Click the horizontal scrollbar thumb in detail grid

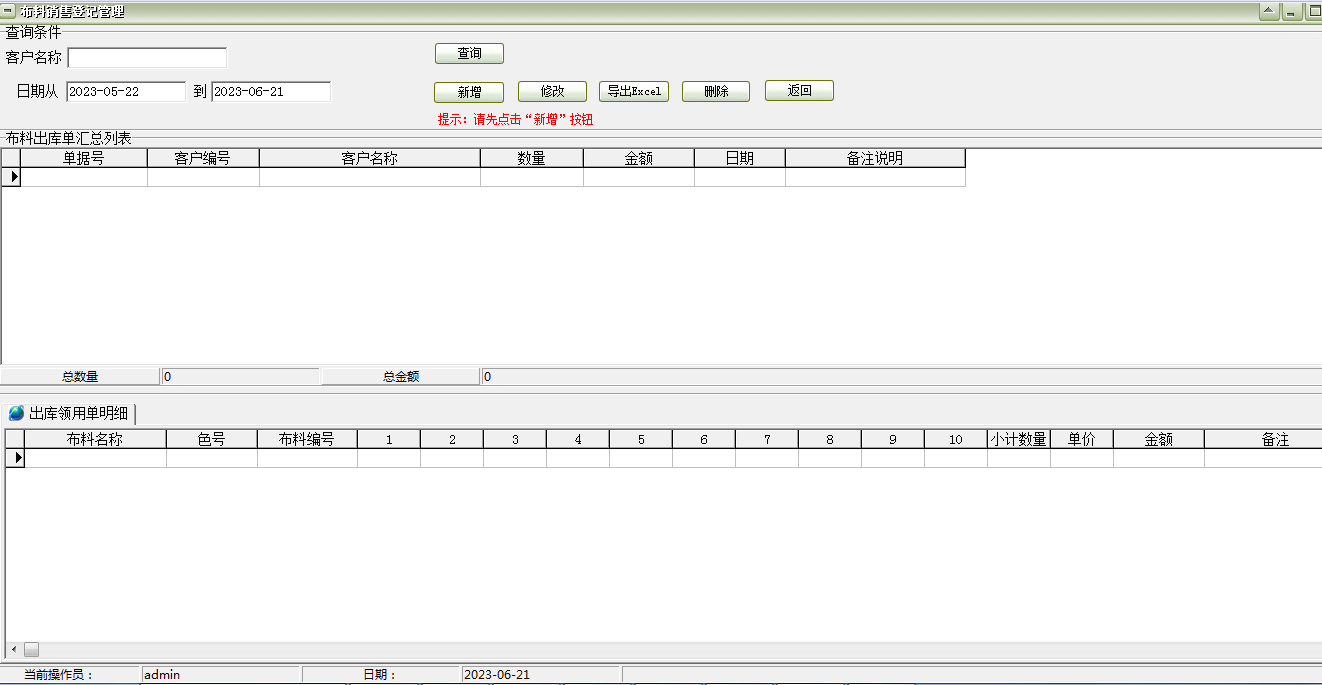click(x=31, y=650)
